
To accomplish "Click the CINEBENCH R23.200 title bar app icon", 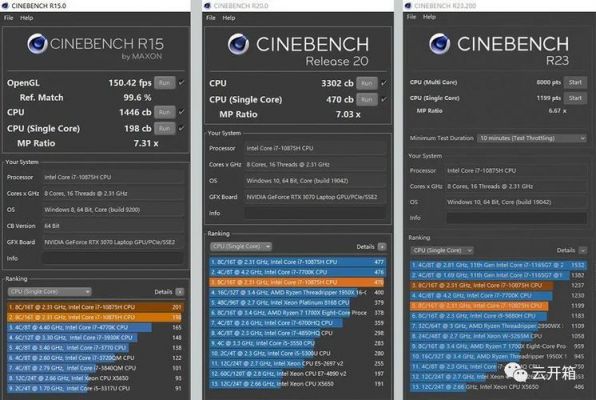I will [408, 5].
